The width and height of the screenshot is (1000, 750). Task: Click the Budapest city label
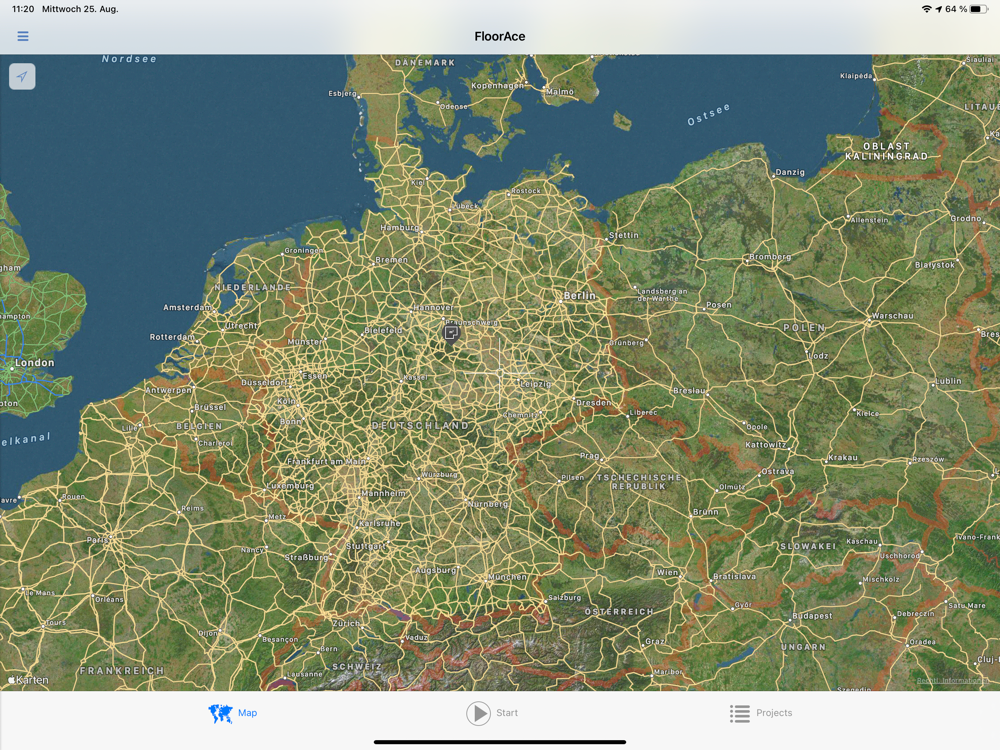(x=812, y=616)
